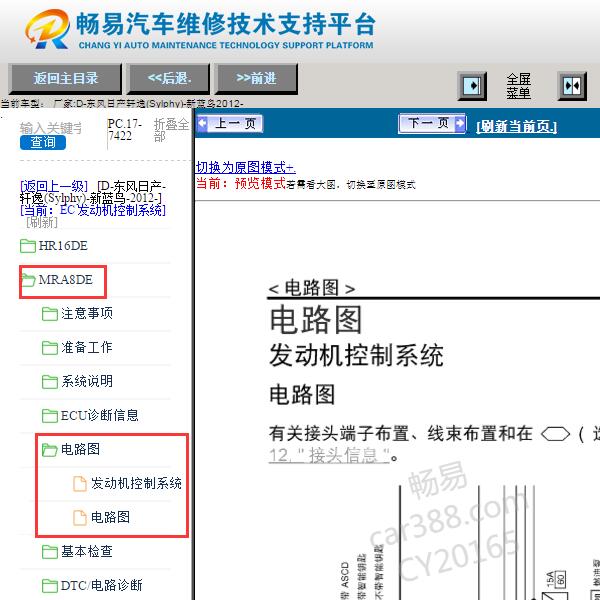This screenshot has height=600, width=600.
Task: Click 返回上一级 link
Action: pyautogui.click(x=54, y=186)
